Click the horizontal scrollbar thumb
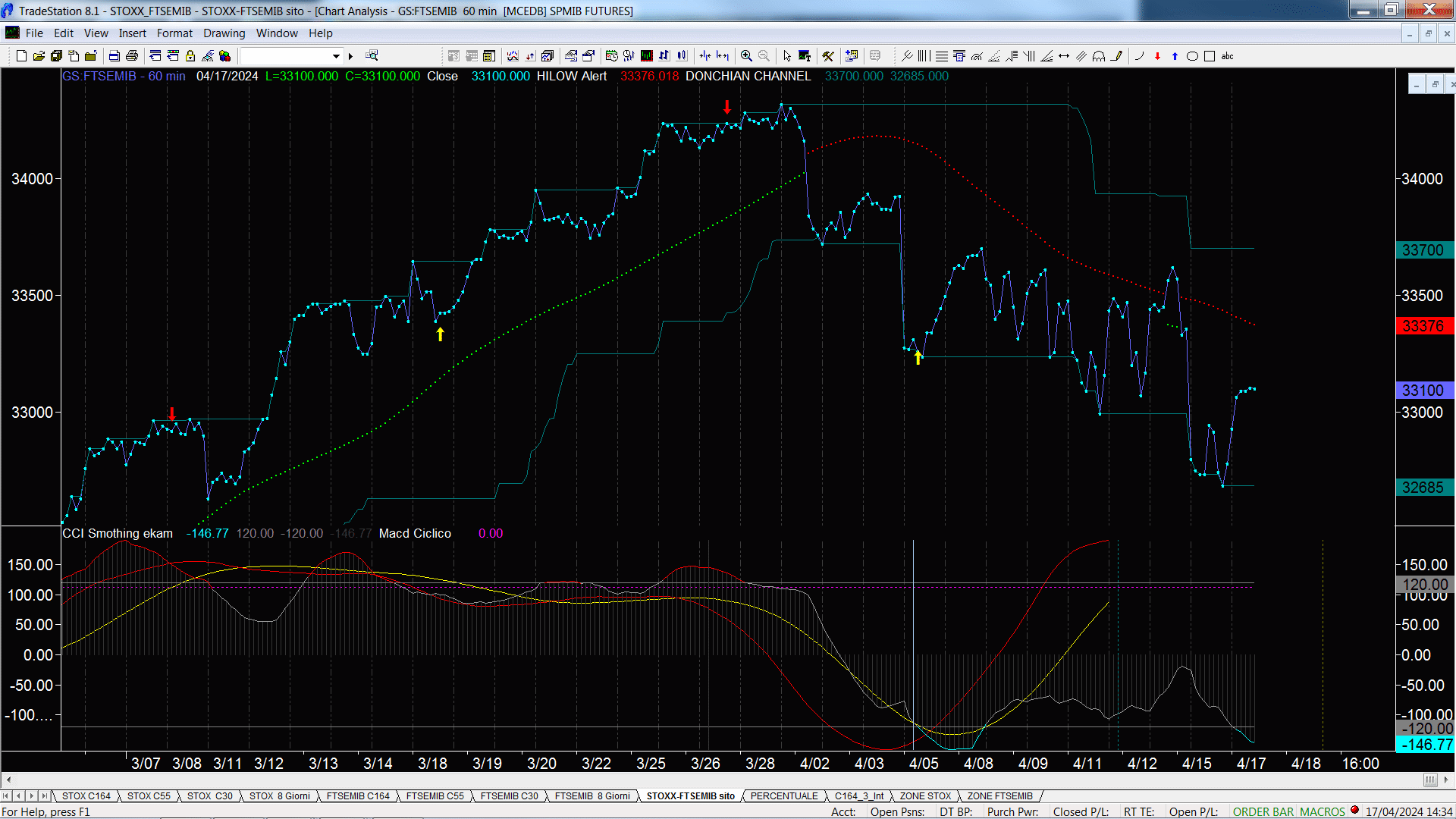This screenshot has width=1456, height=819. click(x=1430, y=780)
